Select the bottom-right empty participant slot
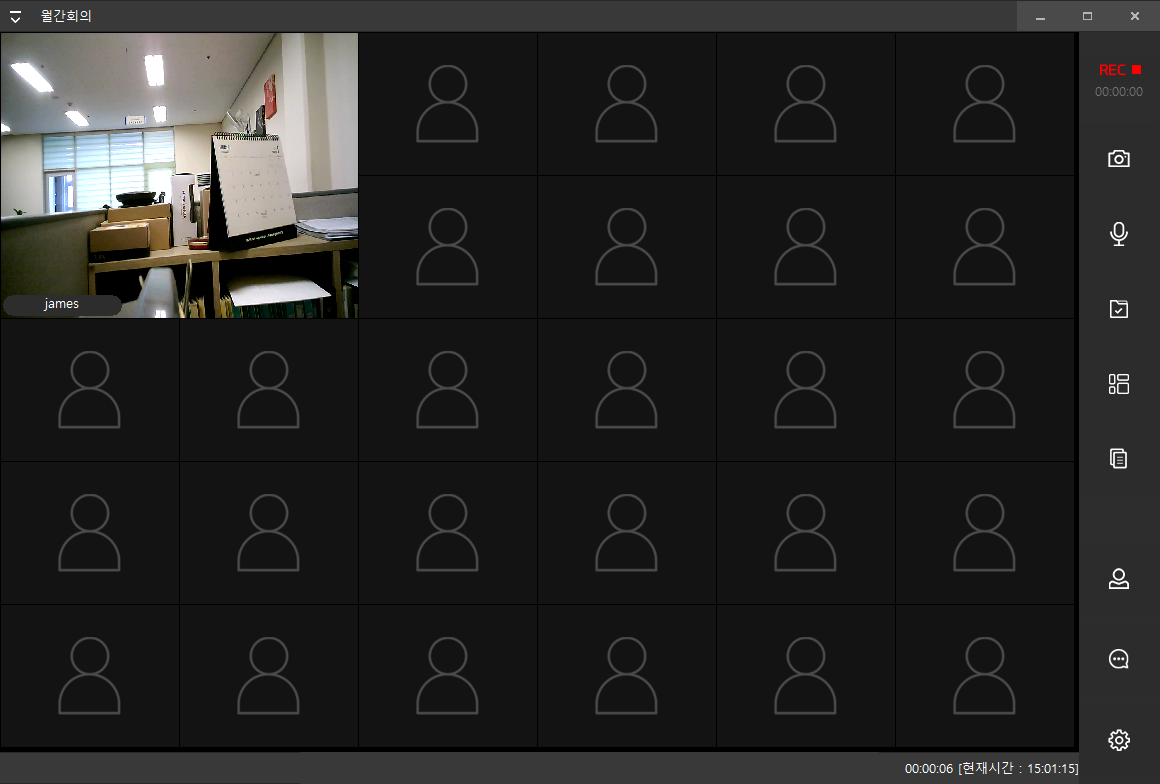1160x784 pixels. point(985,676)
